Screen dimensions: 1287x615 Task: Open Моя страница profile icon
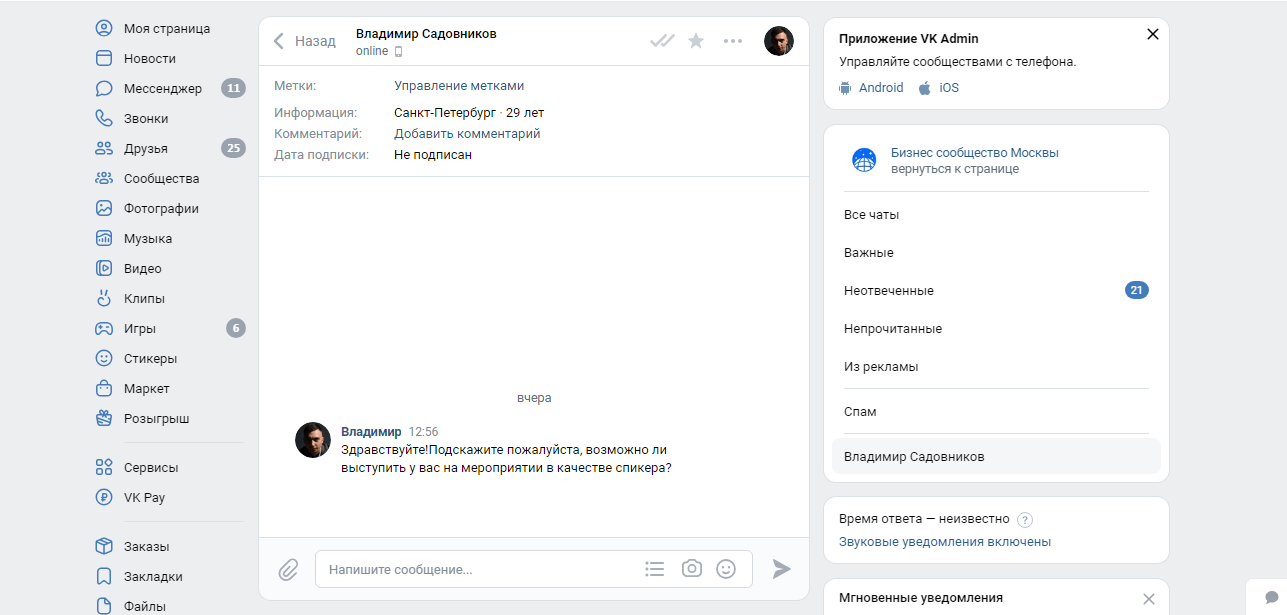[104, 28]
